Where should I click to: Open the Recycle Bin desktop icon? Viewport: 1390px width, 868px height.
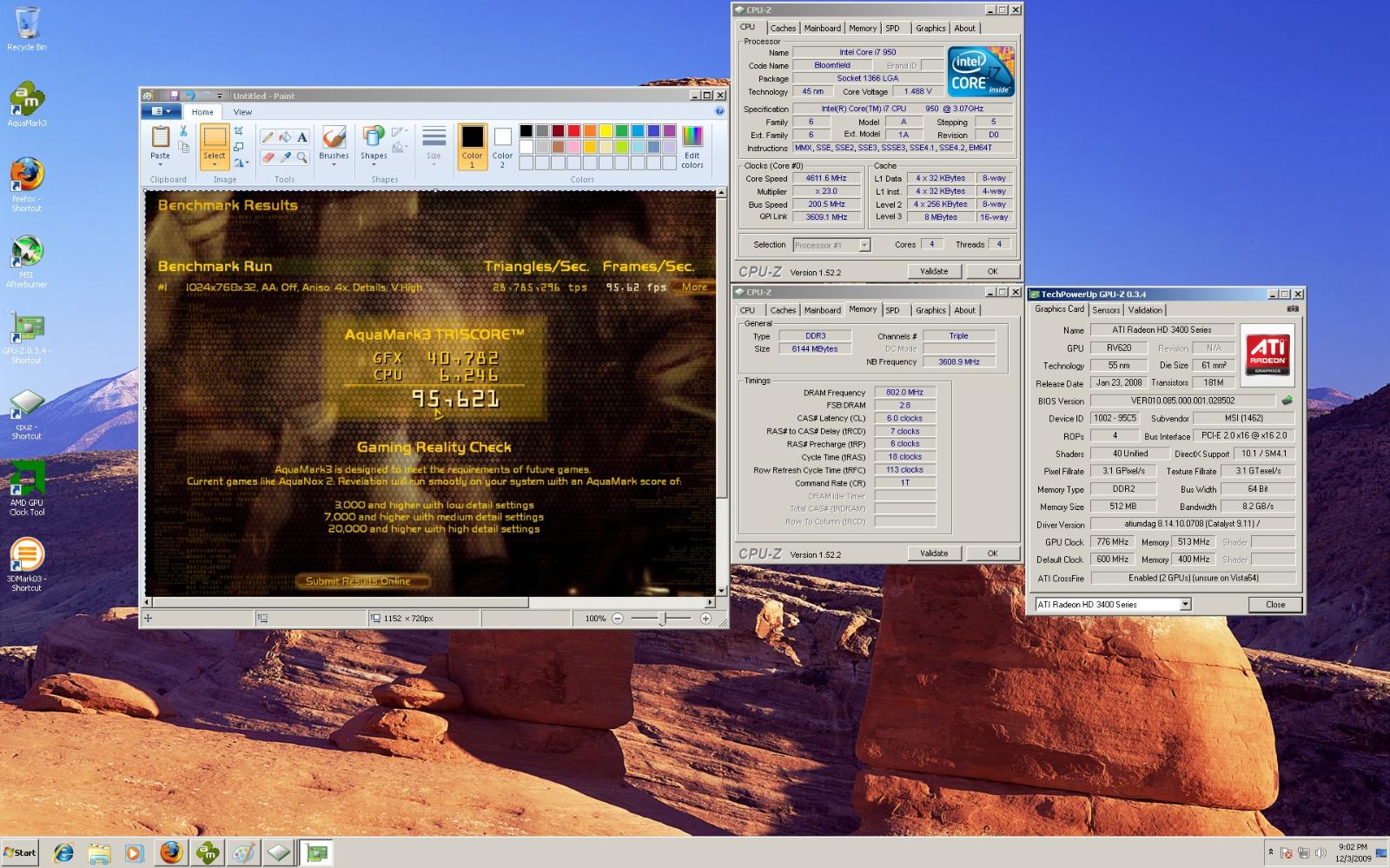point(27,29)
